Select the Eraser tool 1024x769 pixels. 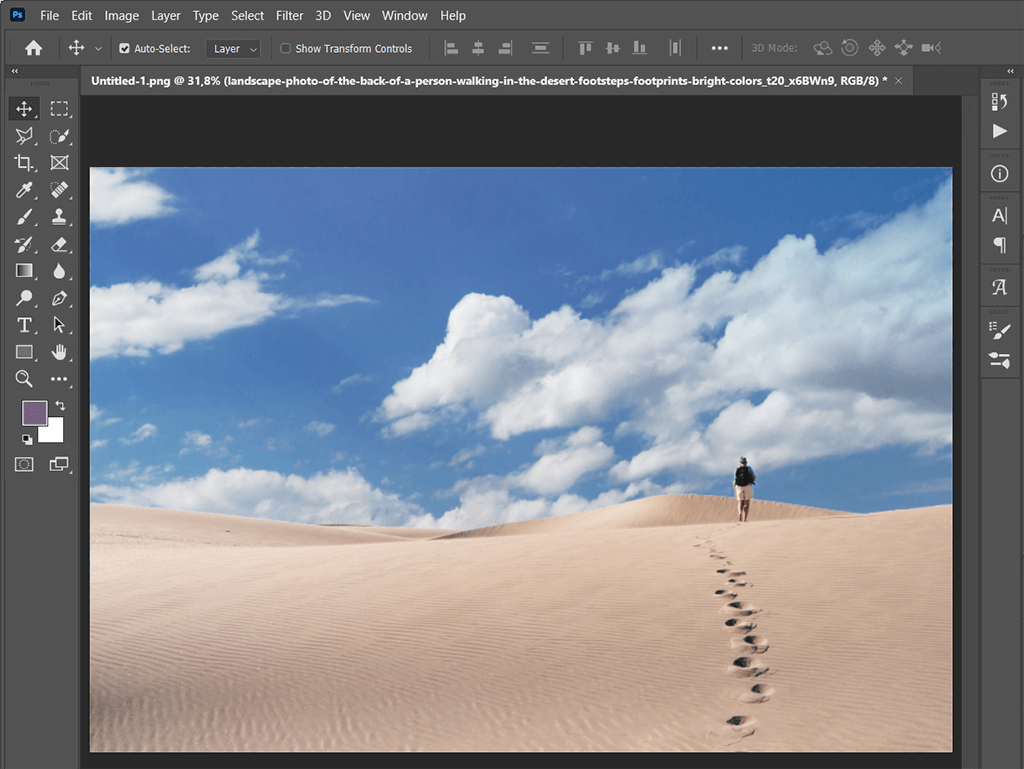point(59,244)
